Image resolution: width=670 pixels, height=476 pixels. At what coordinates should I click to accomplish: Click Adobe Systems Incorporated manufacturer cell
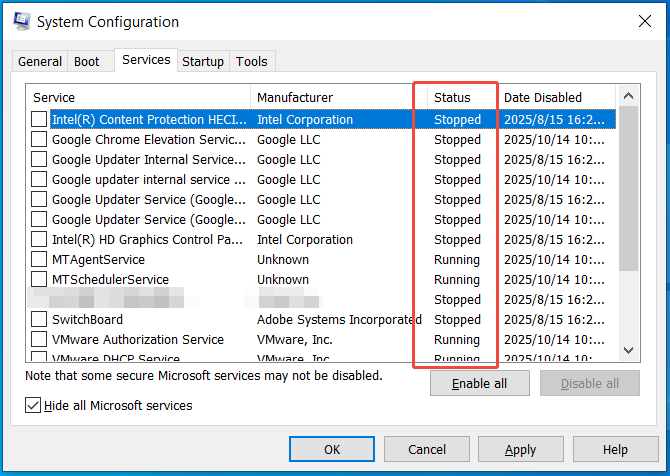(339, 319)
